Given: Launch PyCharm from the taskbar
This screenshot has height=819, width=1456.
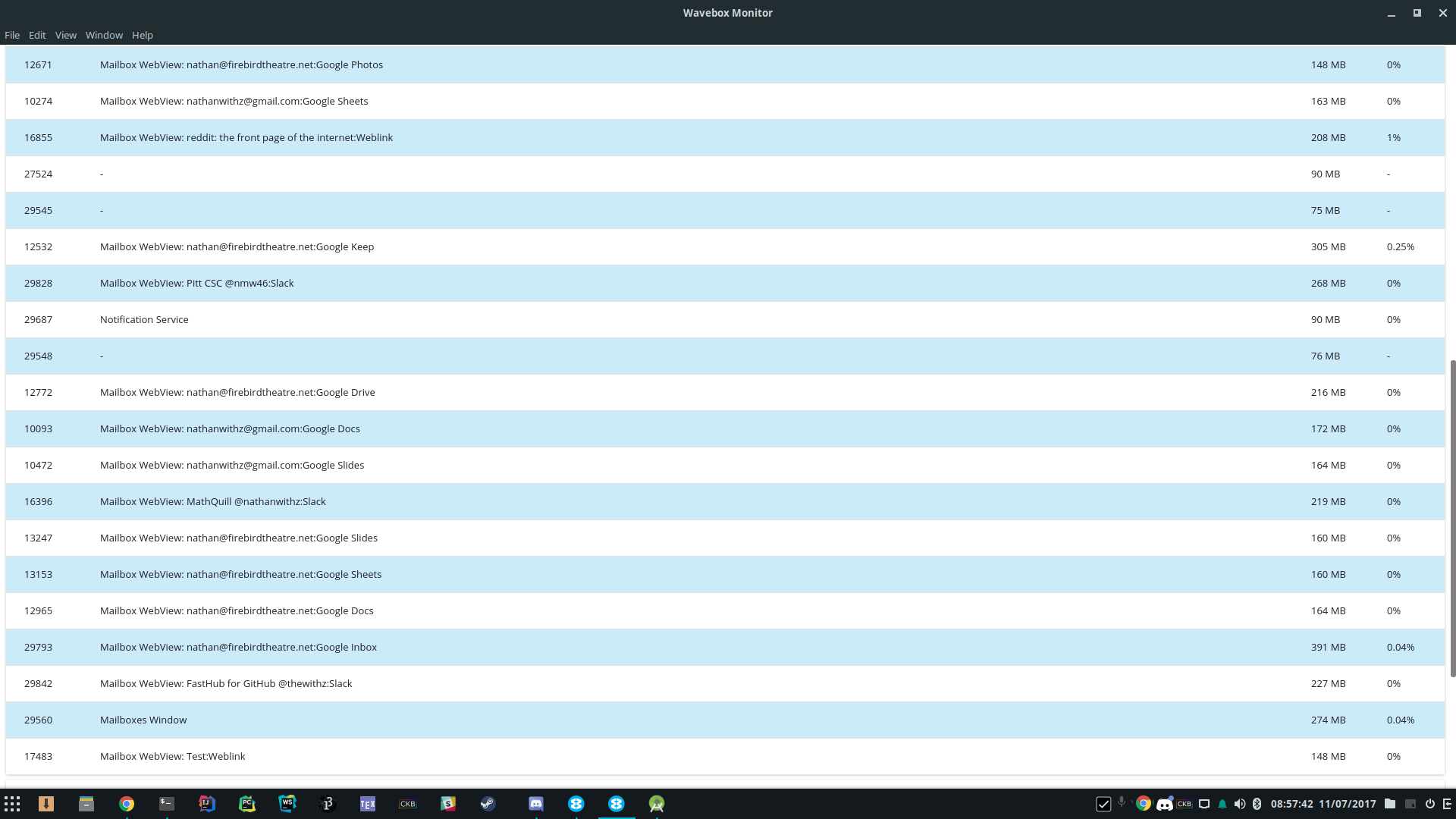Looking at the screenshot, I should click(247, 804).
